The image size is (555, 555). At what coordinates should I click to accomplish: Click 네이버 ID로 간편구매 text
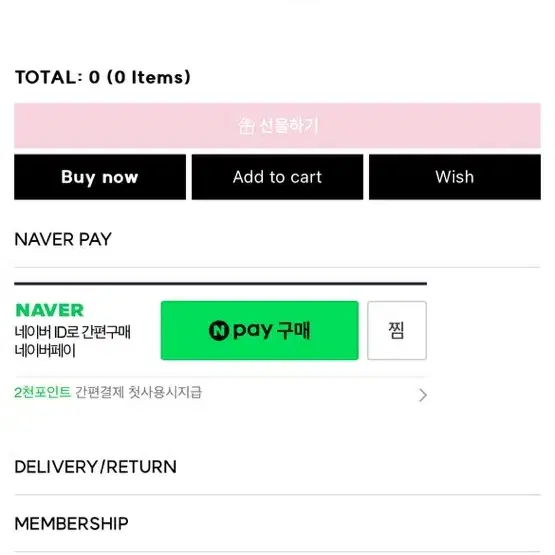73,332
